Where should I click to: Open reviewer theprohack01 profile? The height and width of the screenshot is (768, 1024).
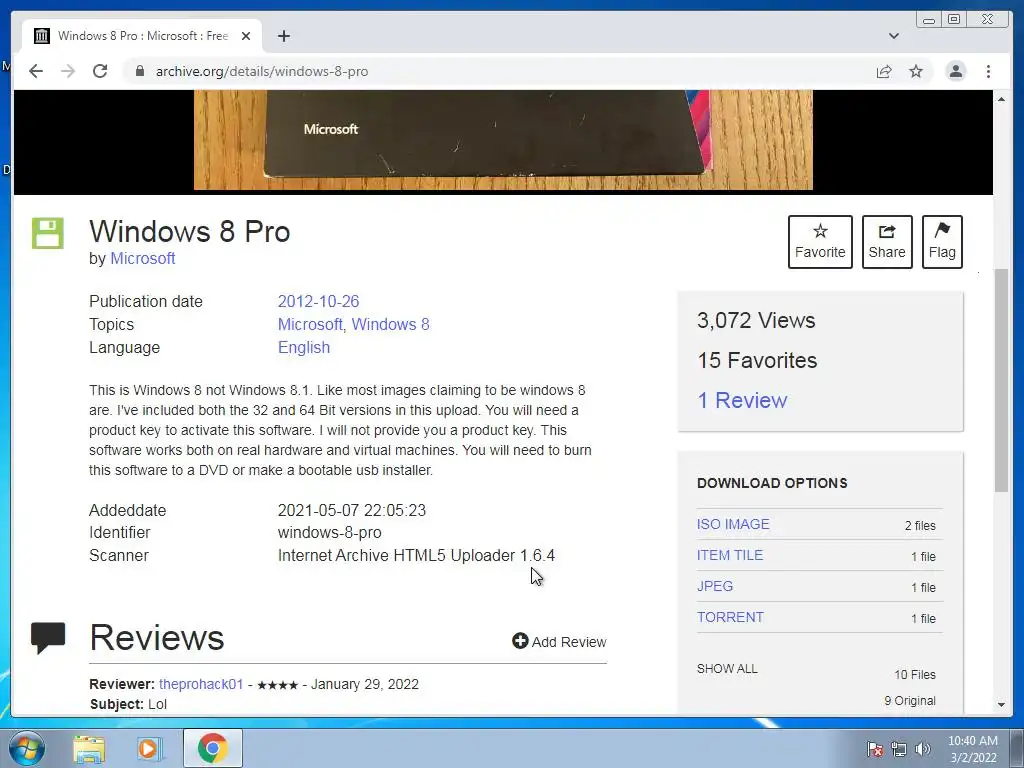(201, 684)
